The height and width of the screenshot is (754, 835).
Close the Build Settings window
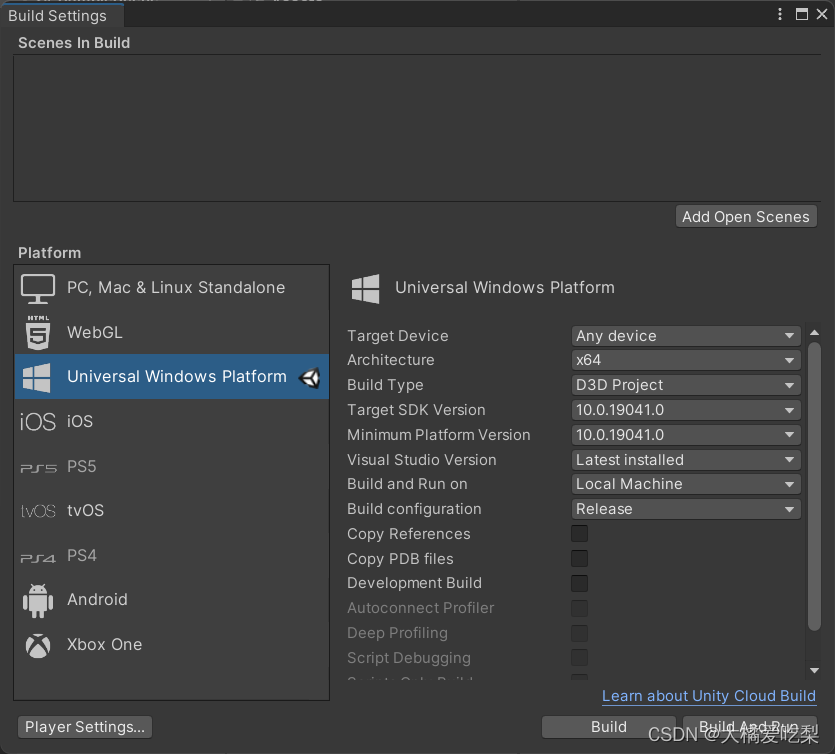tap(822, 14)
